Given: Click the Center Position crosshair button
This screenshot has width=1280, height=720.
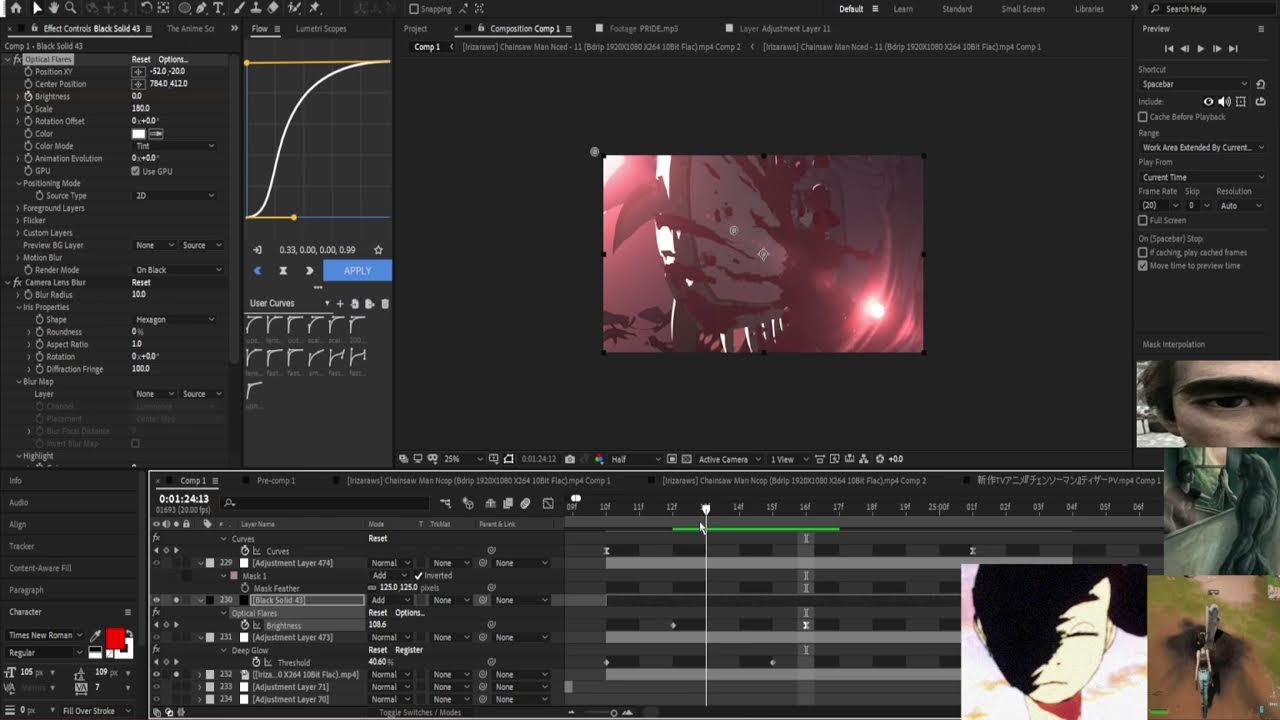Looking at the screenshot, I should pos(138,84).
